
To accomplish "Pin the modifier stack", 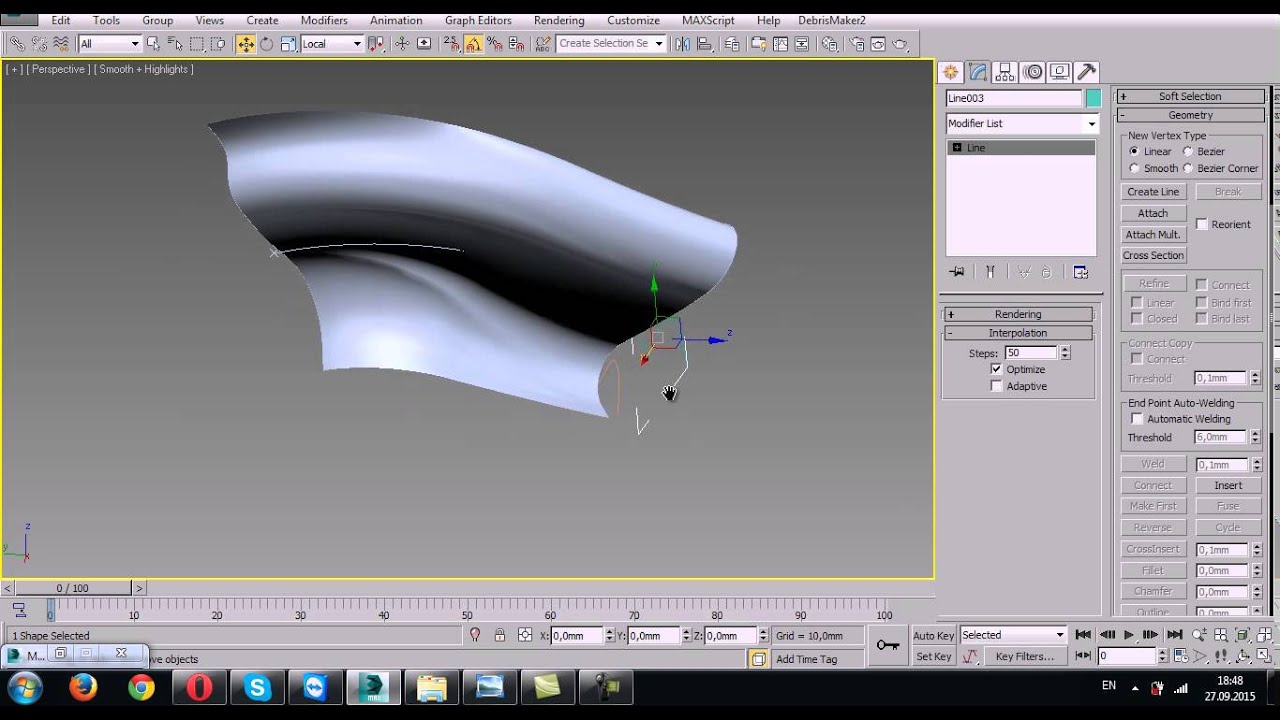I will [957, 272].
